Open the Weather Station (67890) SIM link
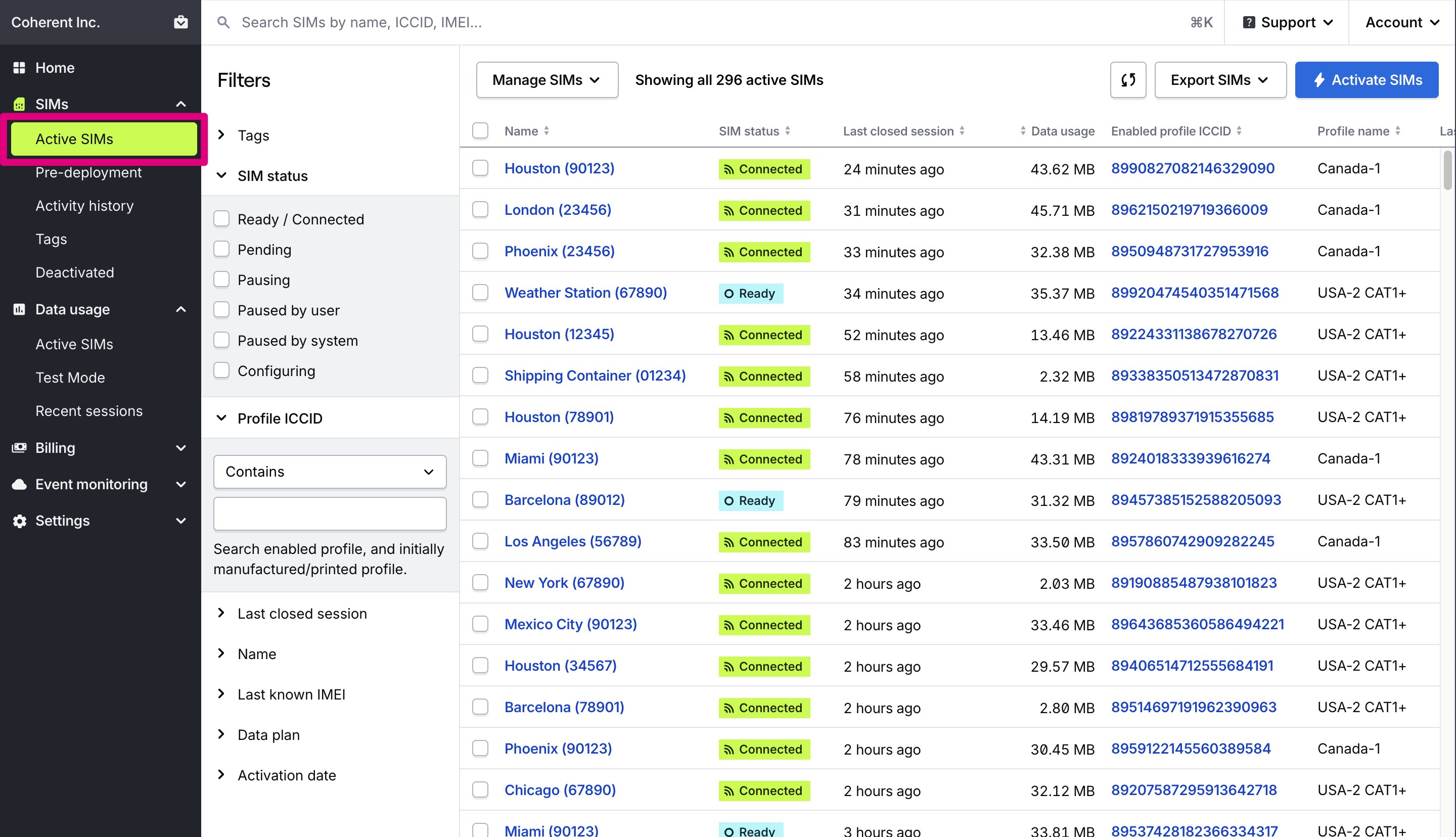Viewport: 1456px width, 837px height. 586,293
